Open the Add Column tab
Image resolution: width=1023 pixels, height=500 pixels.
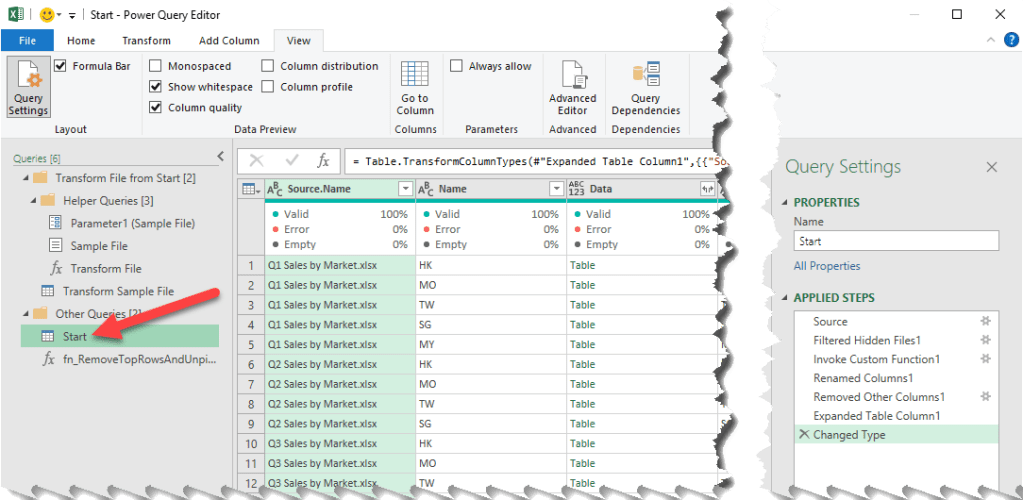tap(229, 41)
